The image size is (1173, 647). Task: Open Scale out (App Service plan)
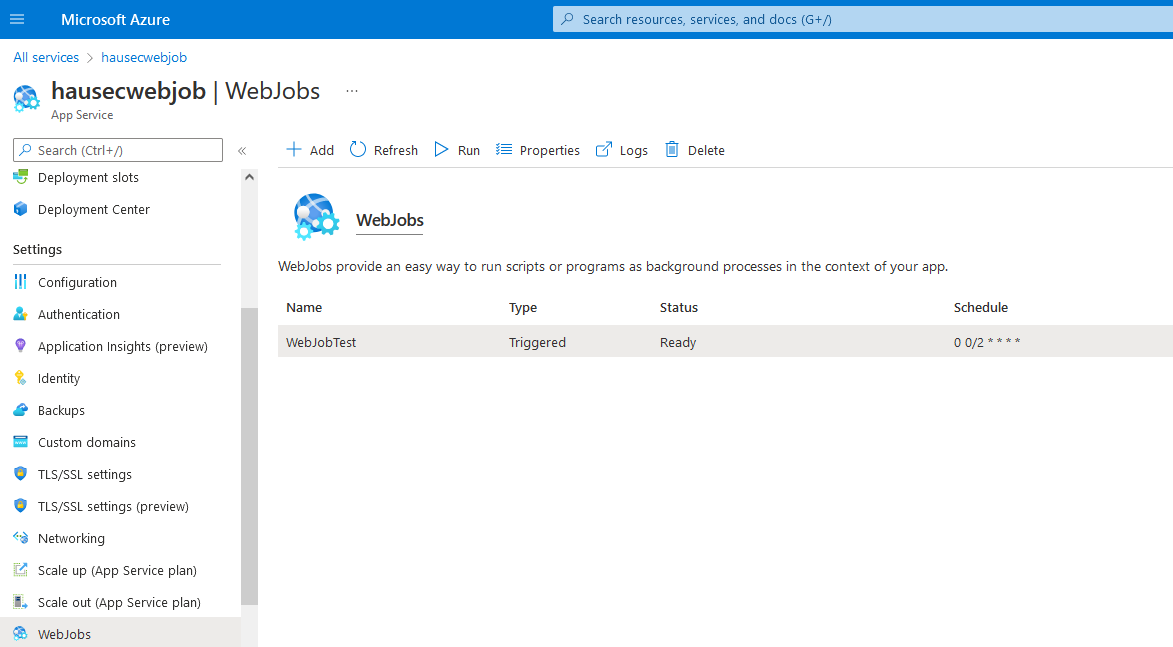119,602
